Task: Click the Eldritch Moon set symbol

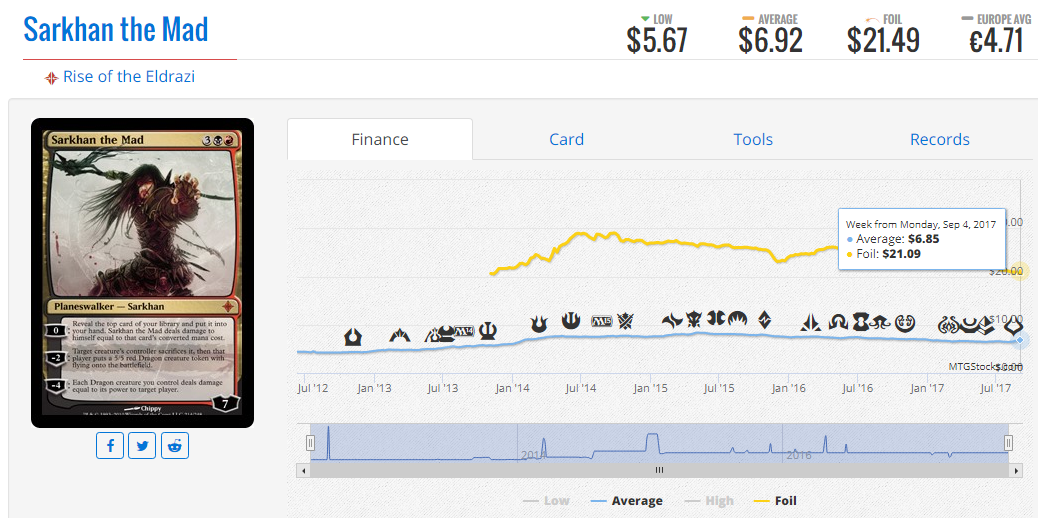Action: (882, 322)
